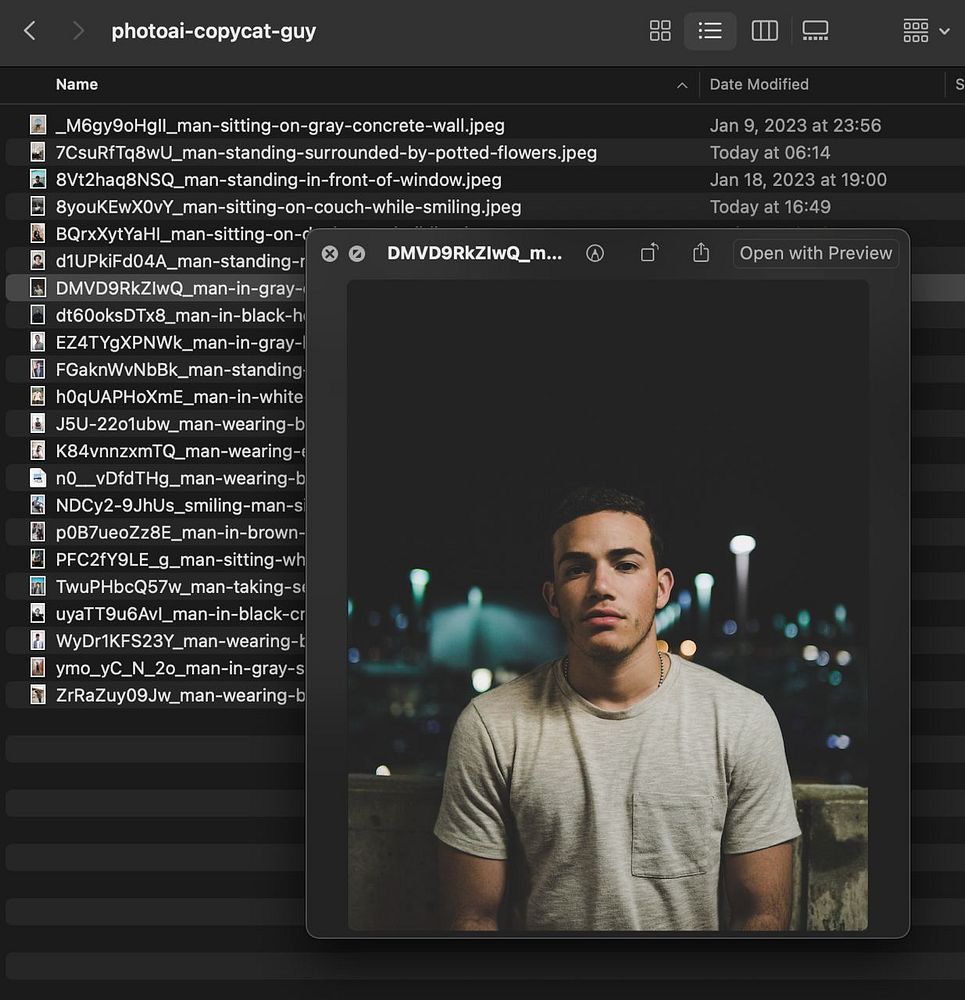Select uyaTT9u6AvI man-in-black file
This screenshot has height=1000, width=965.
[x=156, y=614]
